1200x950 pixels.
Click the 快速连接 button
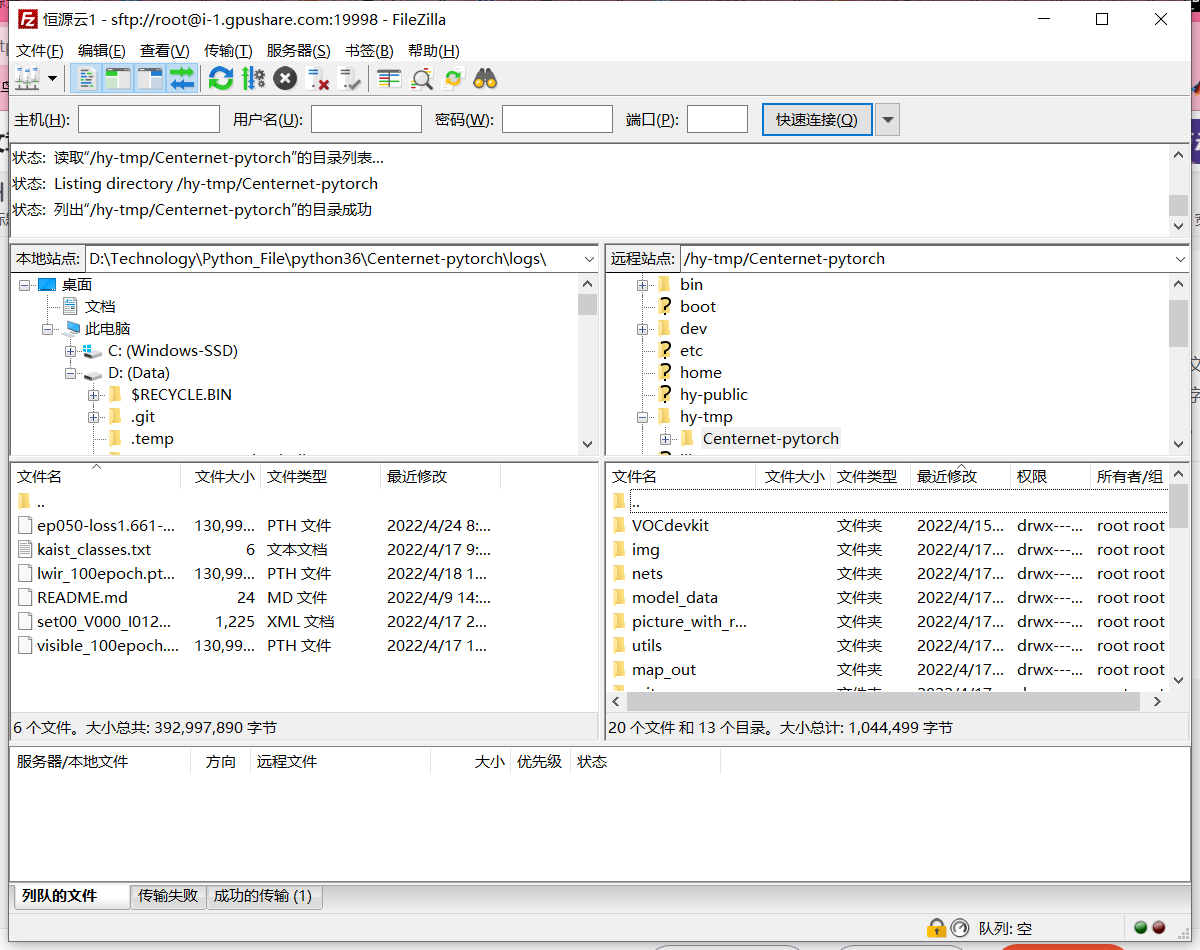tap(815, 118)
